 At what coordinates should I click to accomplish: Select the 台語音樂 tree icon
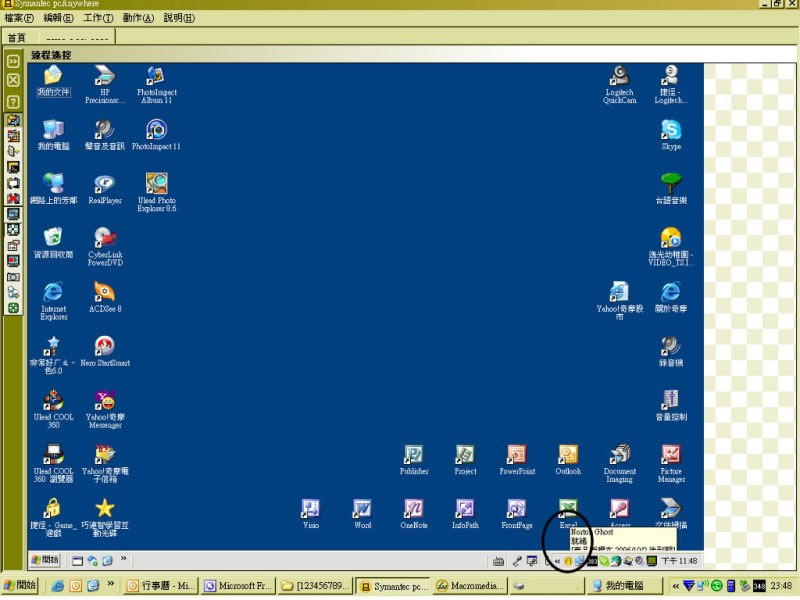(671, 189)
